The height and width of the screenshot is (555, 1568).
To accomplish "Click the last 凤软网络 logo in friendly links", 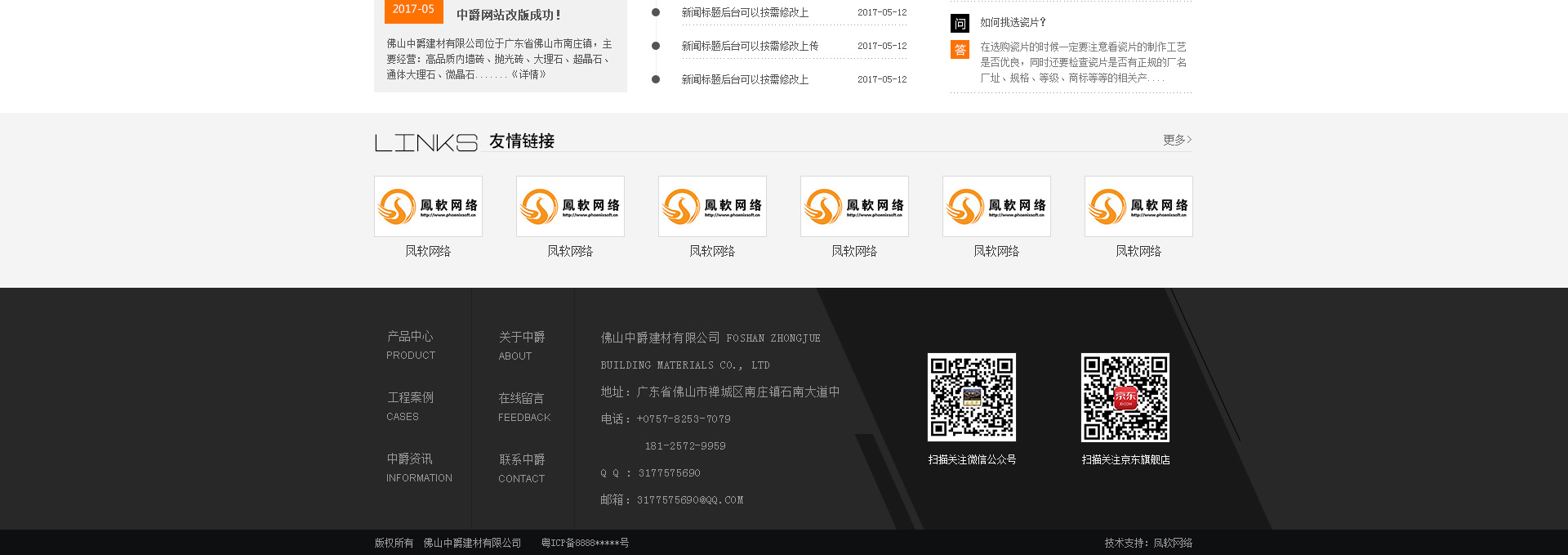I will click(x=1138, y=206).
